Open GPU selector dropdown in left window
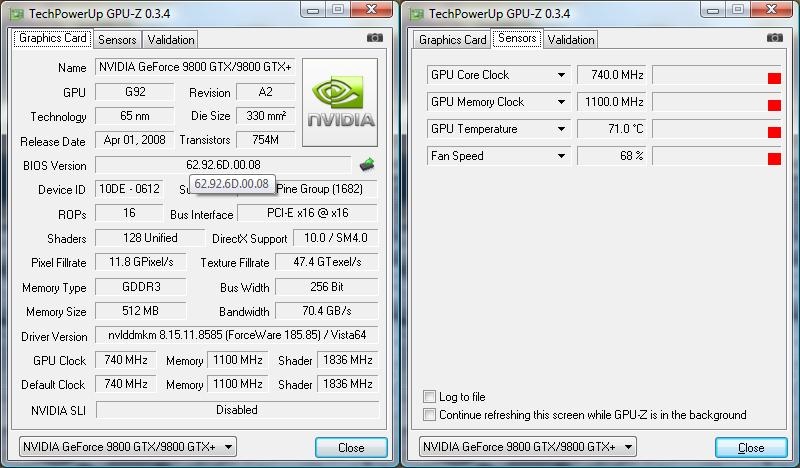Image resolution: width=800 pixels, height=468 pixels. click(x=128, y=447)
